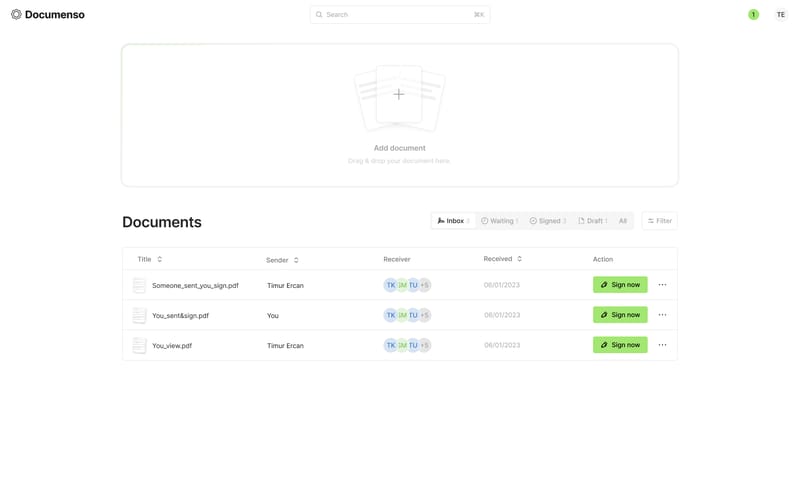Open more options for Someone_sent_you_sign.pdf
Screen dimensions: 800x500
click(x=662, y=285)
